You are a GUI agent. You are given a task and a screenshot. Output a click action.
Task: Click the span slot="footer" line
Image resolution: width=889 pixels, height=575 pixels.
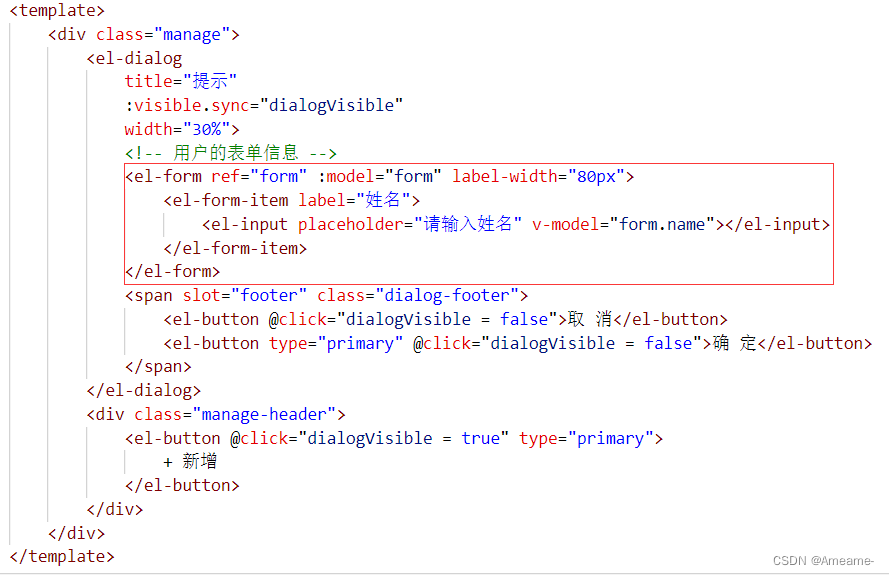pyautogui.click(x=327, y=295)
